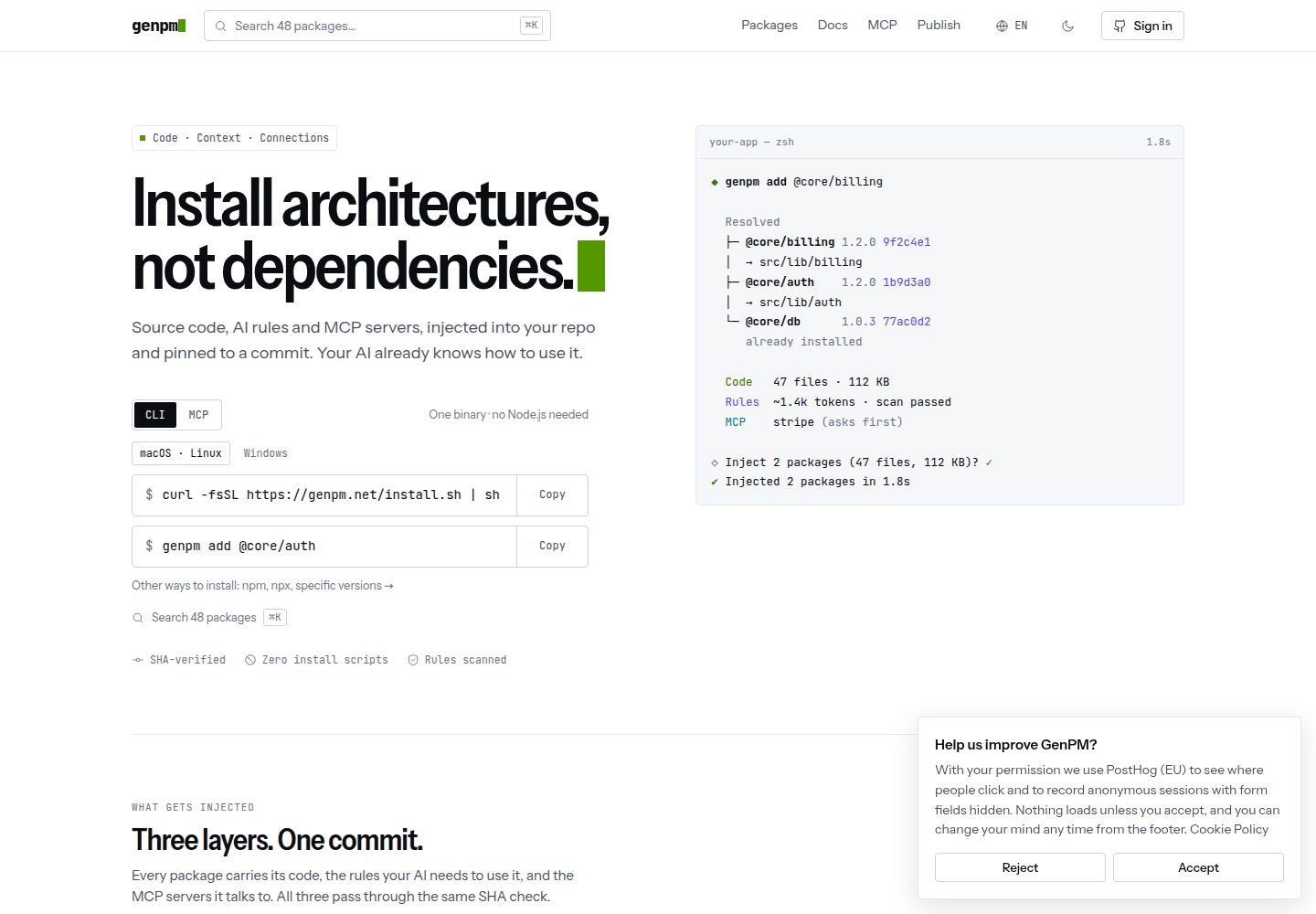Open the Packages nav link

[x=769, y=25]
